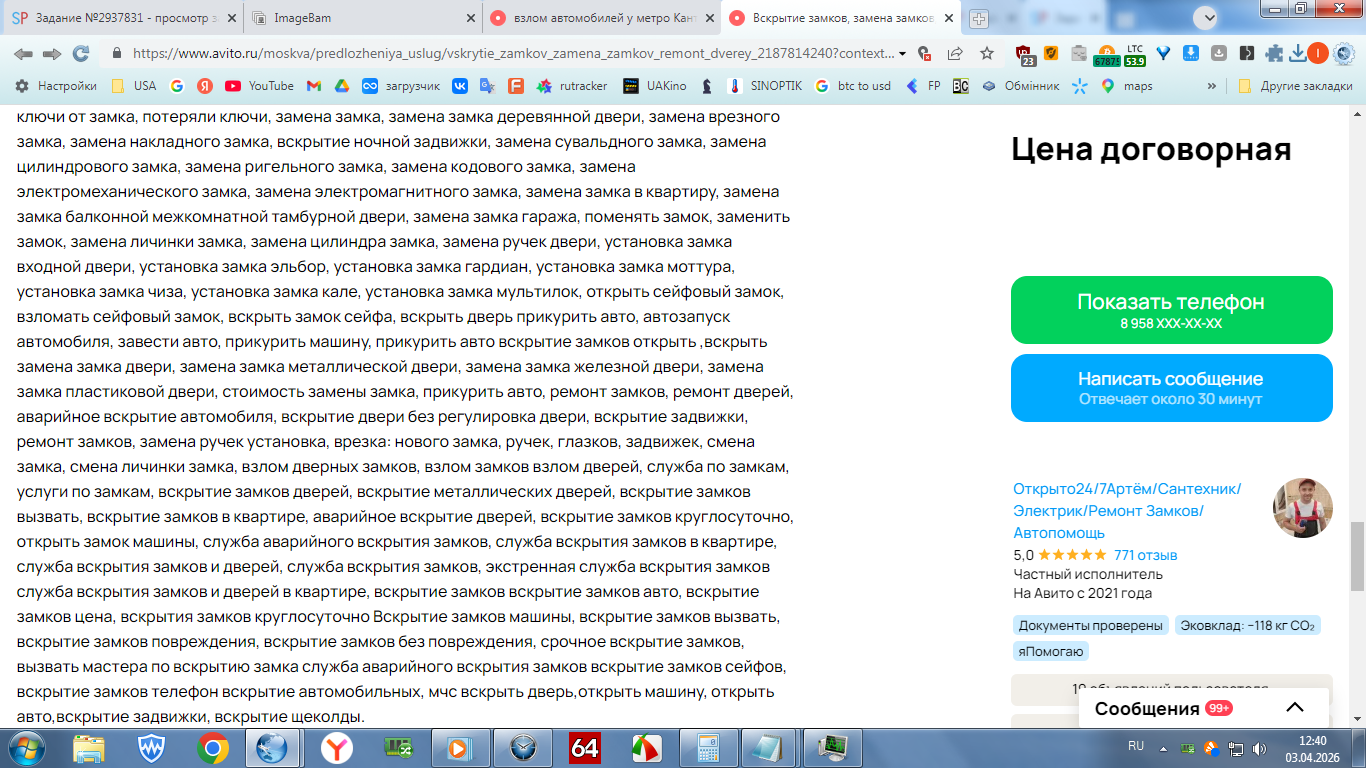Switch to the ImageBam tab
Screen dimensions: 1366x768
[360, 18]
